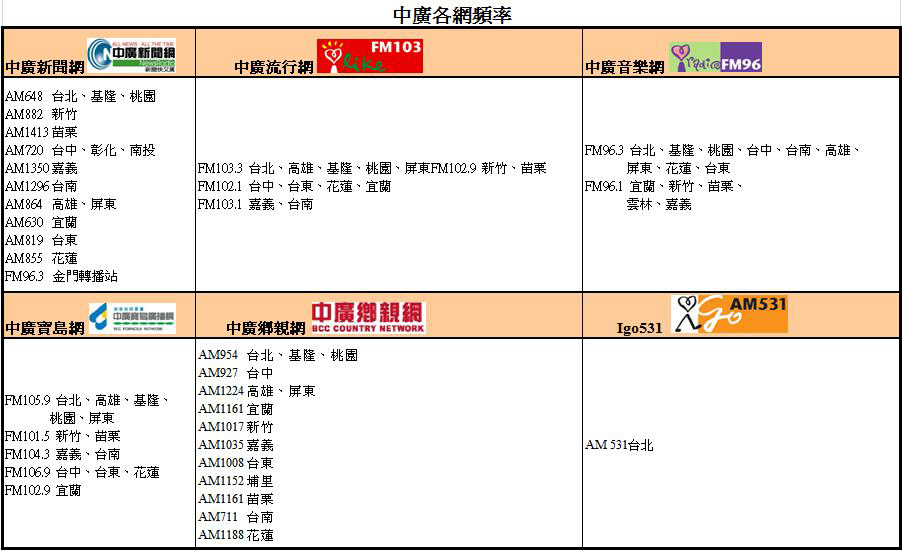Select the title 中廣各網頻率
This screenshot has height=551, width=902.
tap(452, 15)
